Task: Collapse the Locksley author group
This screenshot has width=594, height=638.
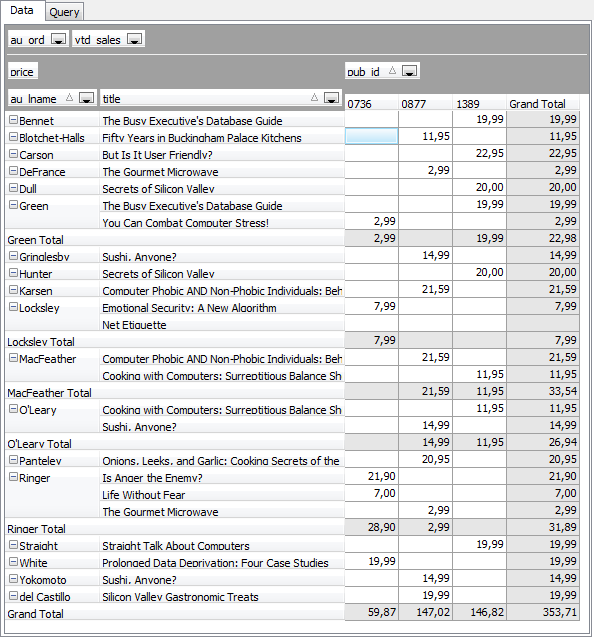Action: 13,307
